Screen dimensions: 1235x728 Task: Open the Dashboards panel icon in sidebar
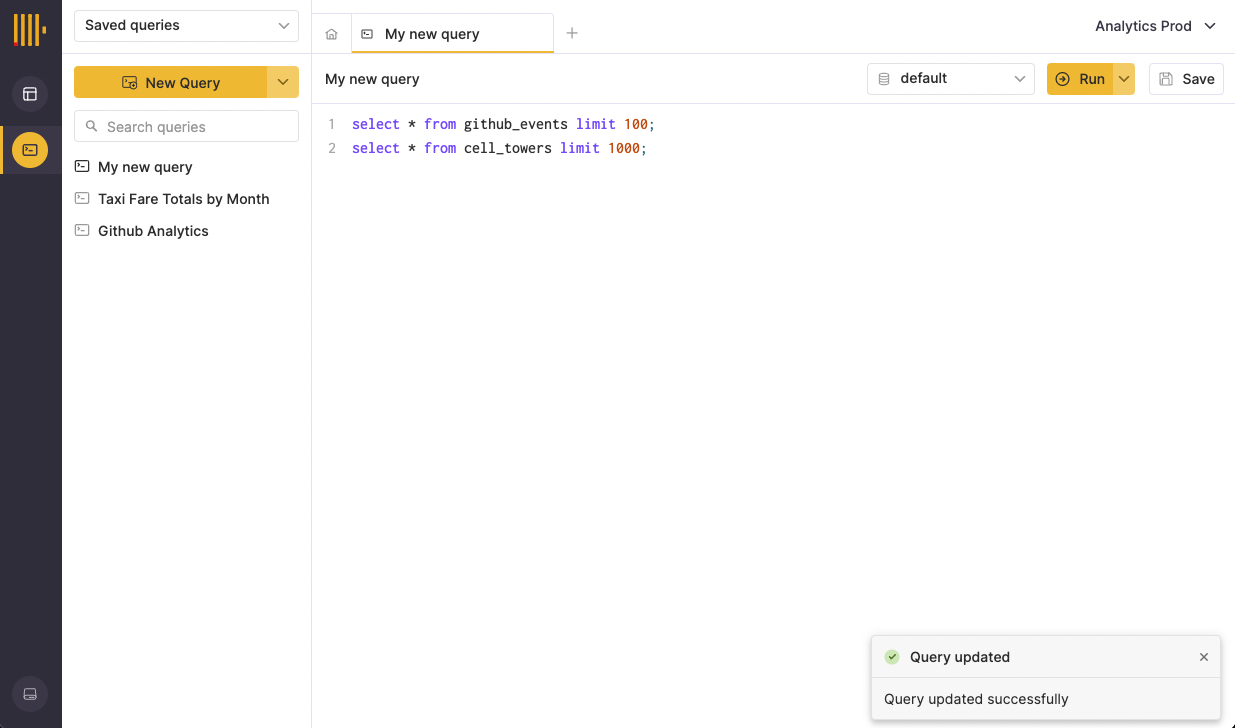(x=29, y=94)
